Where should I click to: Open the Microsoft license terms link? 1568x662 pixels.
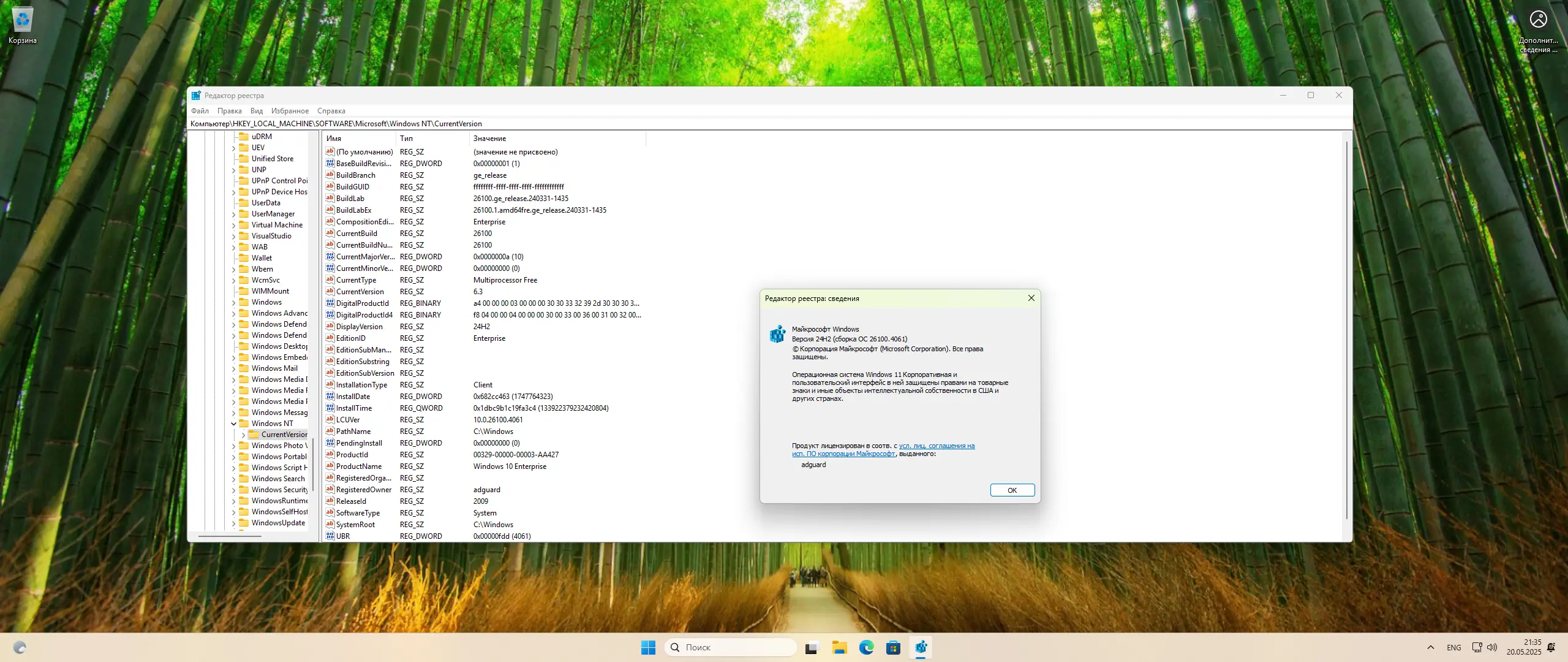tap(936, 446)
